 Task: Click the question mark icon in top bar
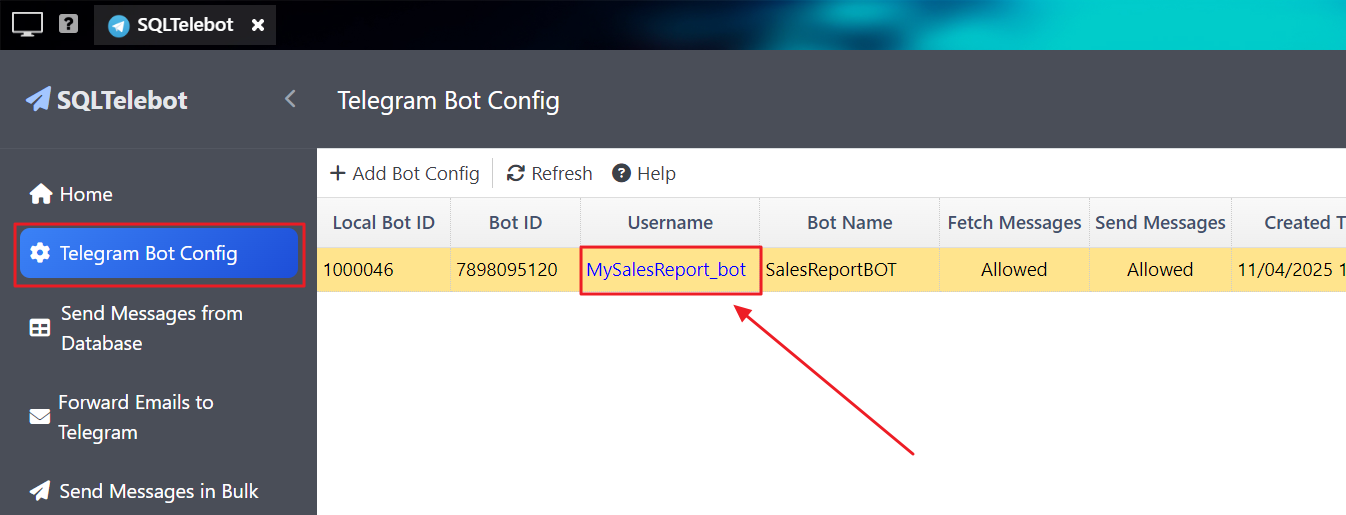68,23
